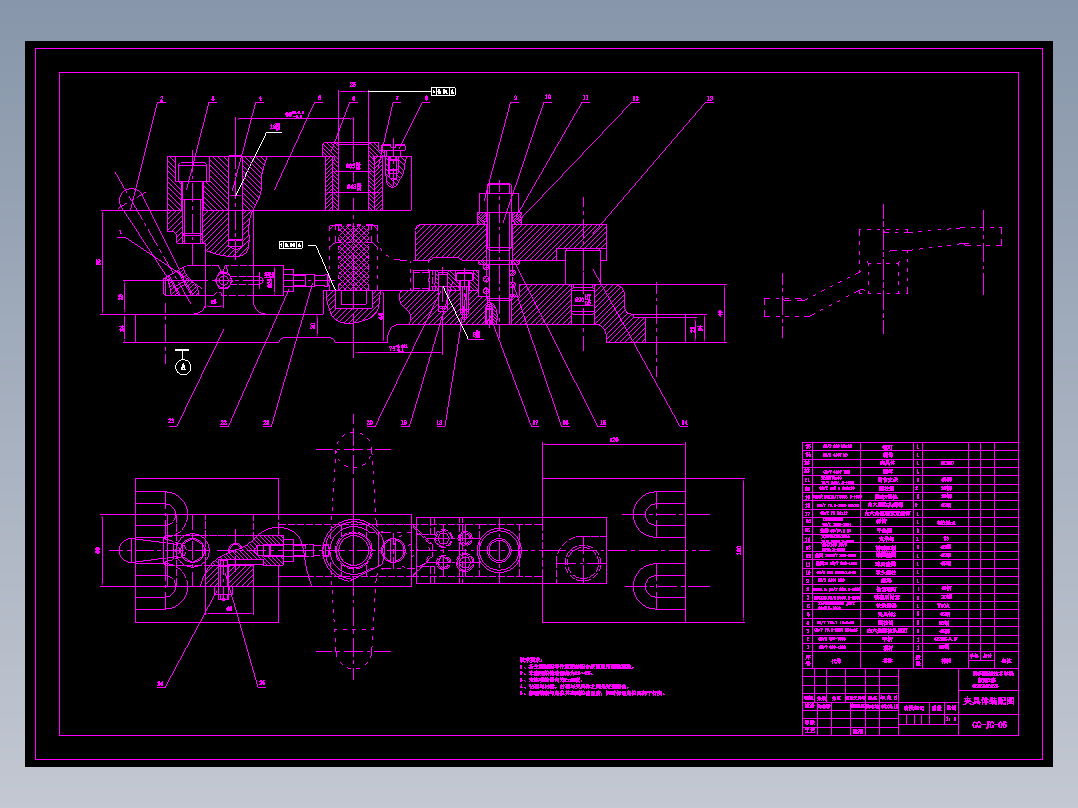Select part balloon number 17
This screenshot has width=1078, height=808.
535,423
